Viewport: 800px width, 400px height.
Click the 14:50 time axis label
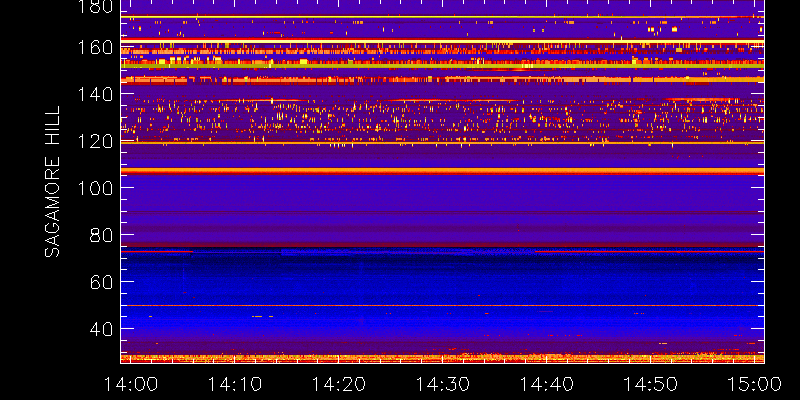[x=650, y=384]
